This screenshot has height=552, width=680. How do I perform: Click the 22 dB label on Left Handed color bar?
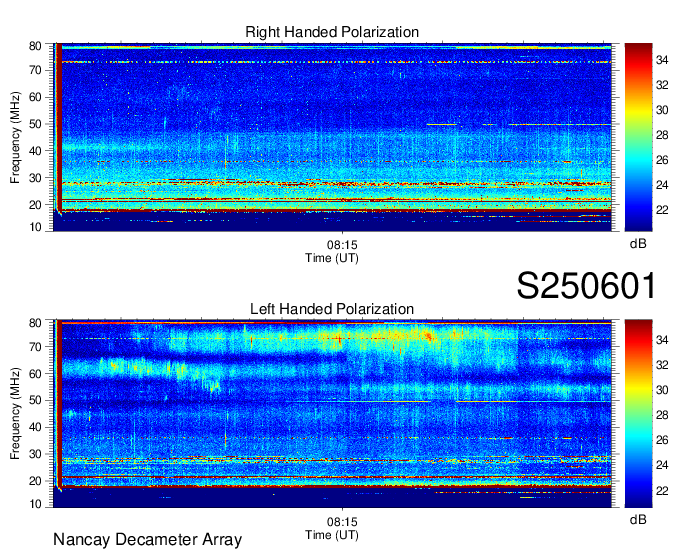(x=662, y=490)
